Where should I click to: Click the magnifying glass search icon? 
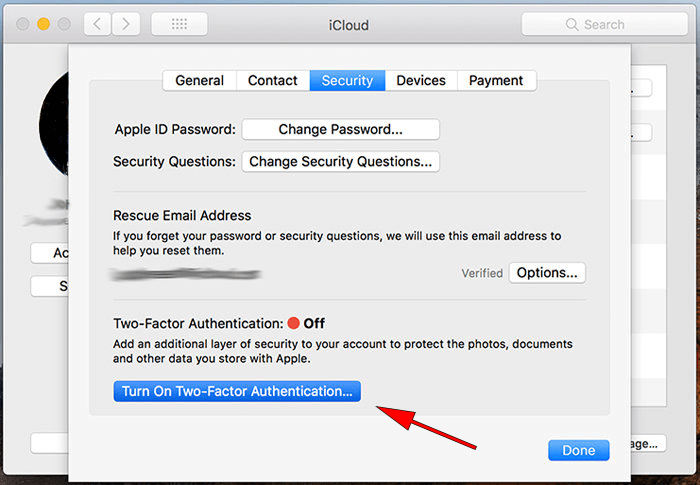(571, 25)
